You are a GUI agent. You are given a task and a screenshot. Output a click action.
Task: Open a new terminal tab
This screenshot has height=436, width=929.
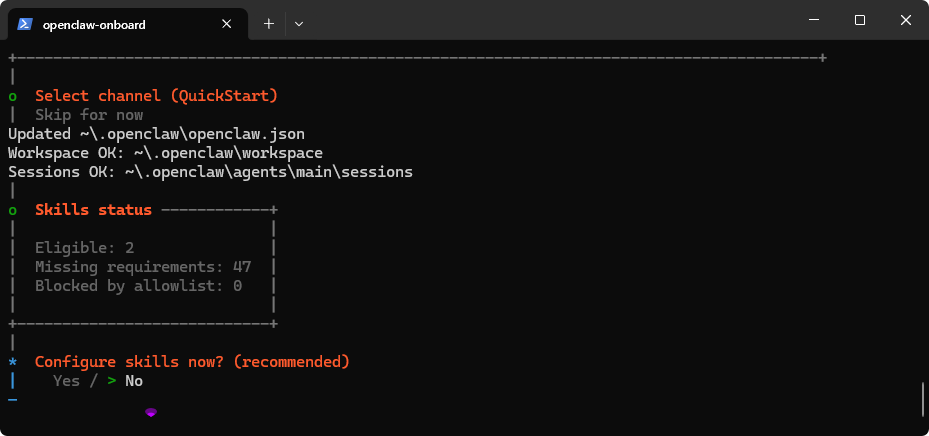click(x=268, y=24)
